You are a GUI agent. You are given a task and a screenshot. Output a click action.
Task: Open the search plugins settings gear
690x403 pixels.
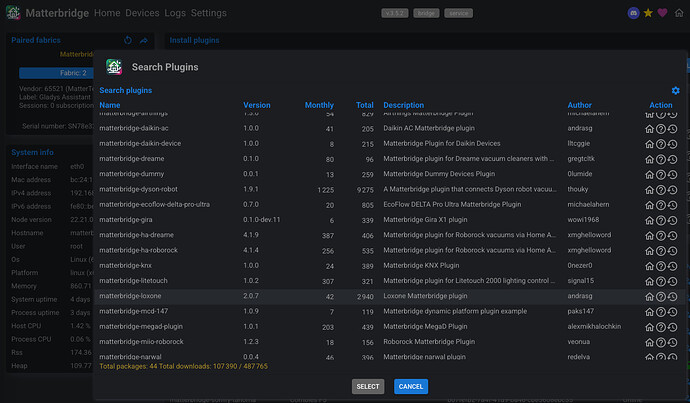click(x=675, y=90)
